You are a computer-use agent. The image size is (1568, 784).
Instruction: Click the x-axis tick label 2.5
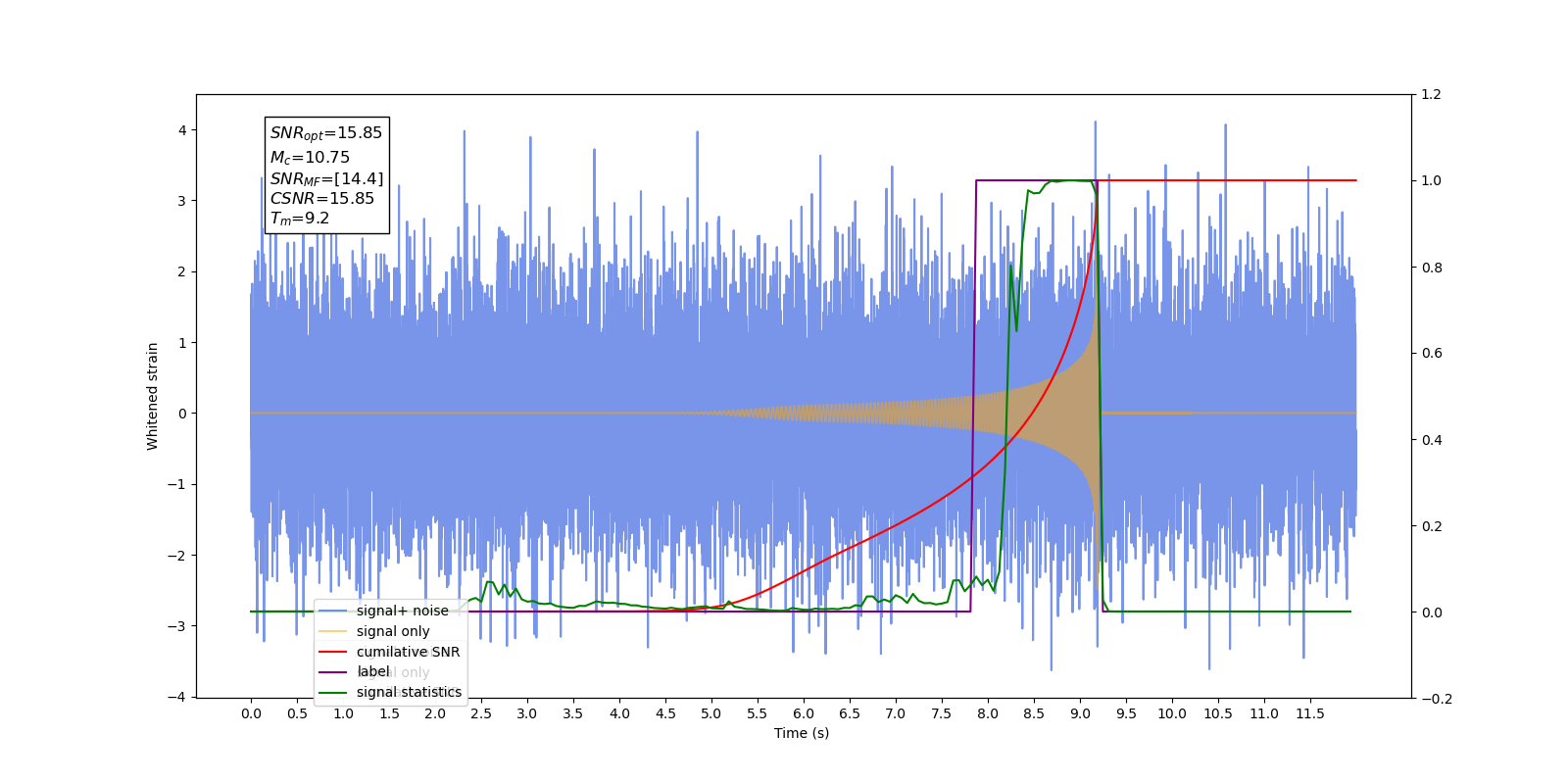pos(481,713)
